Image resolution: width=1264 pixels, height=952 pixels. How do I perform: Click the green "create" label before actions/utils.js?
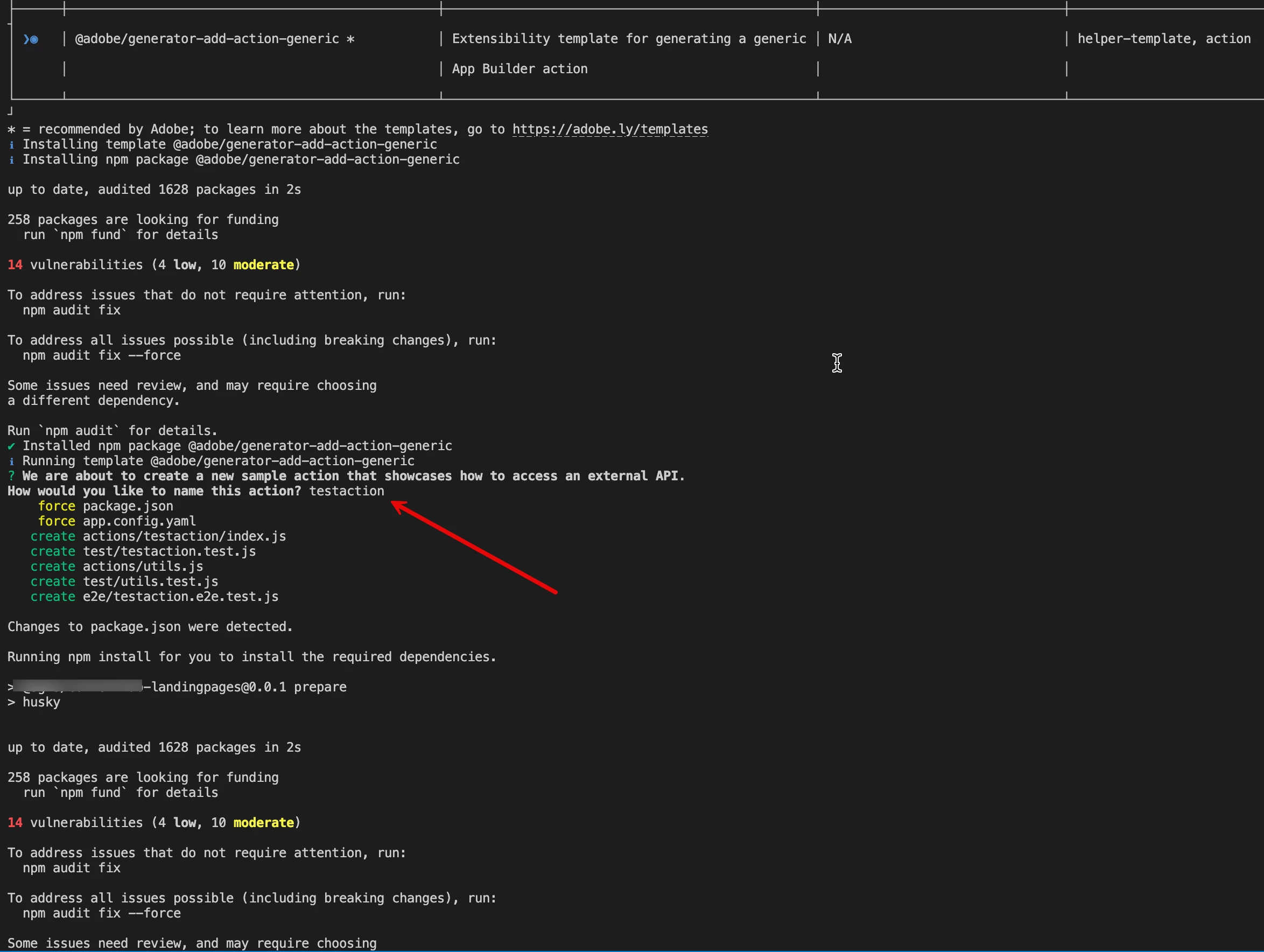[x=53, y=566]
